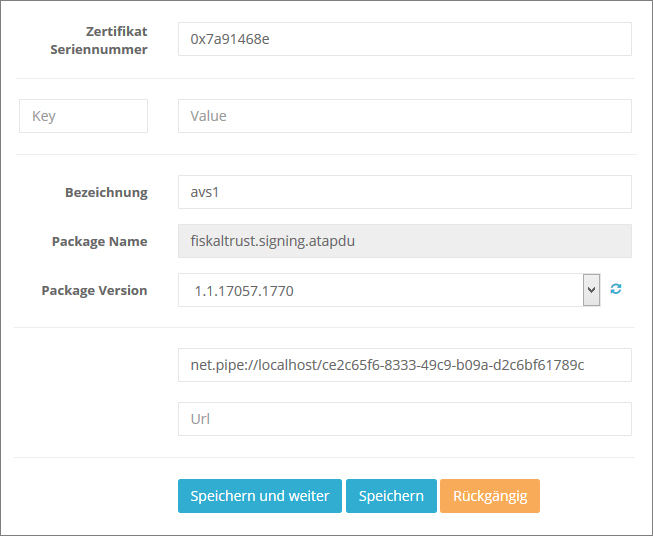
Task: Click into the Value field
Action: click(x=404, y=116)
